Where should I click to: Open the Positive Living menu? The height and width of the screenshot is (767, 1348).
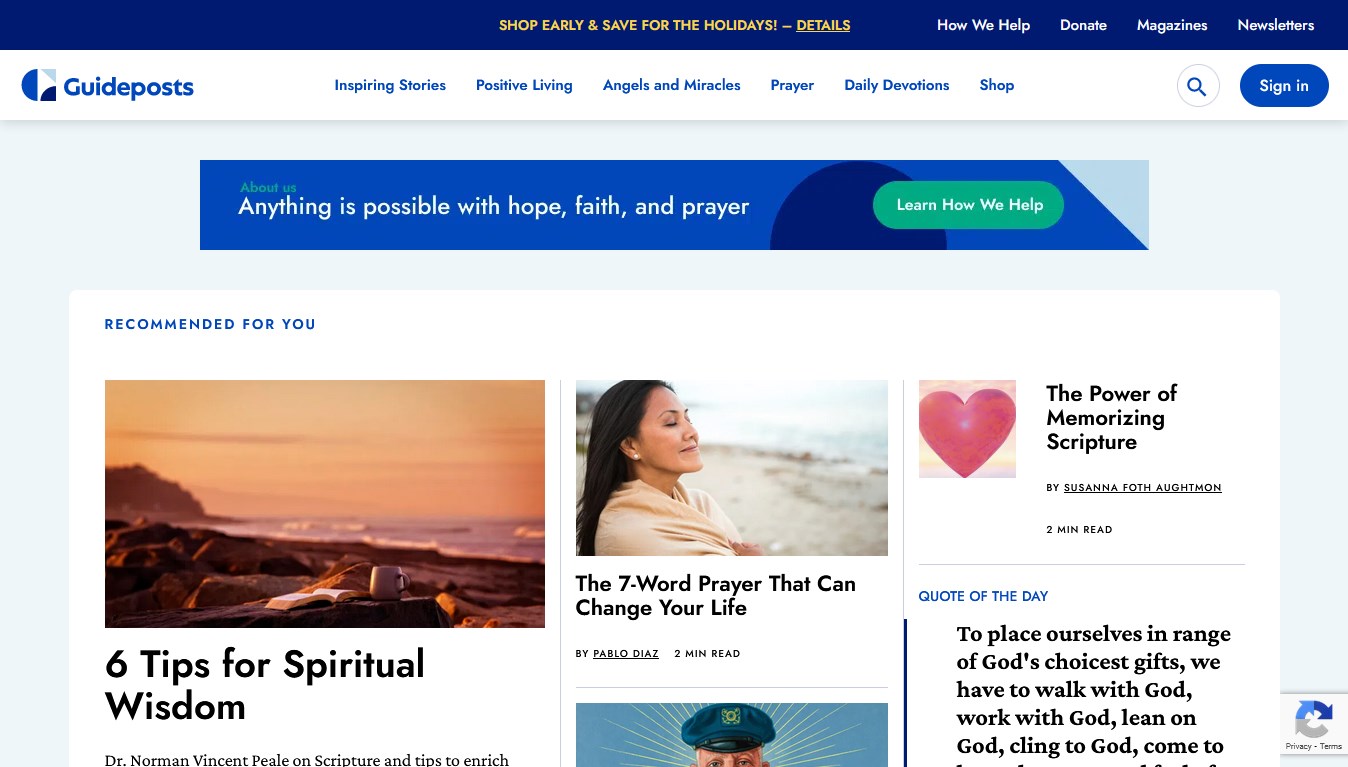click(524, 86)
